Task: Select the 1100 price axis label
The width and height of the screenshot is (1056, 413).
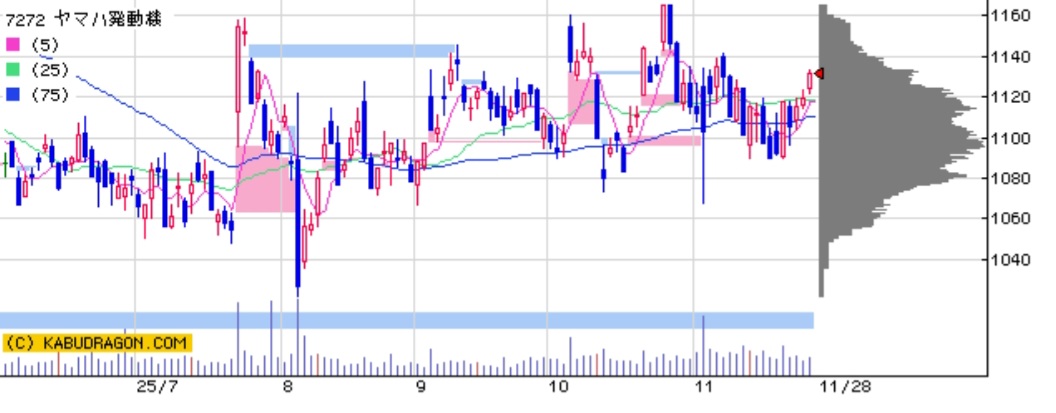Action: click(x=1011, y=138)
